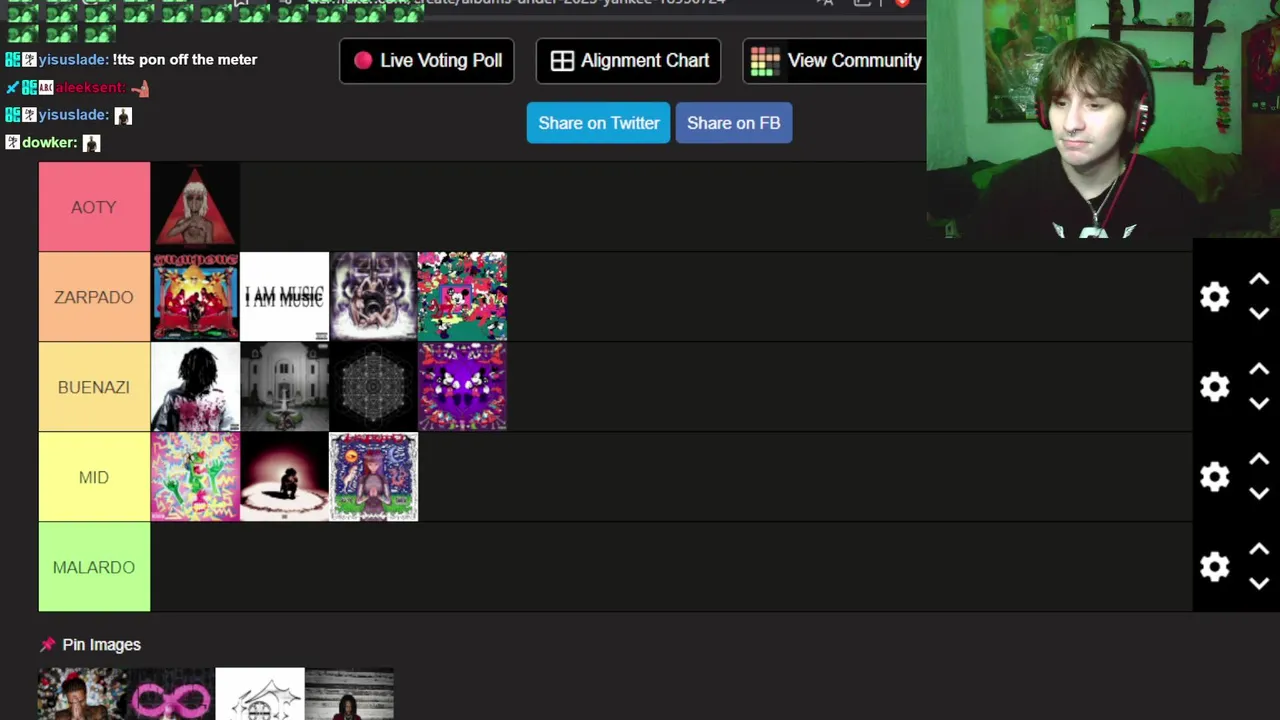This screenshot has height=720, width=1280.
Task: Select the red-glow crouching figure album
Action: point(284,477)
